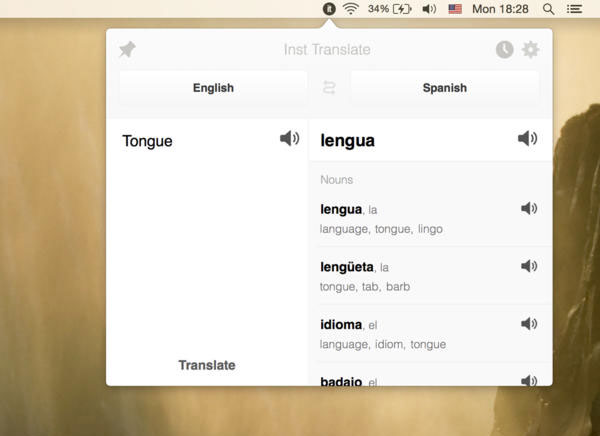This screenshot has width=600, height=436.
Task: Click the Nouns section heading
Action: pos(336,180)
